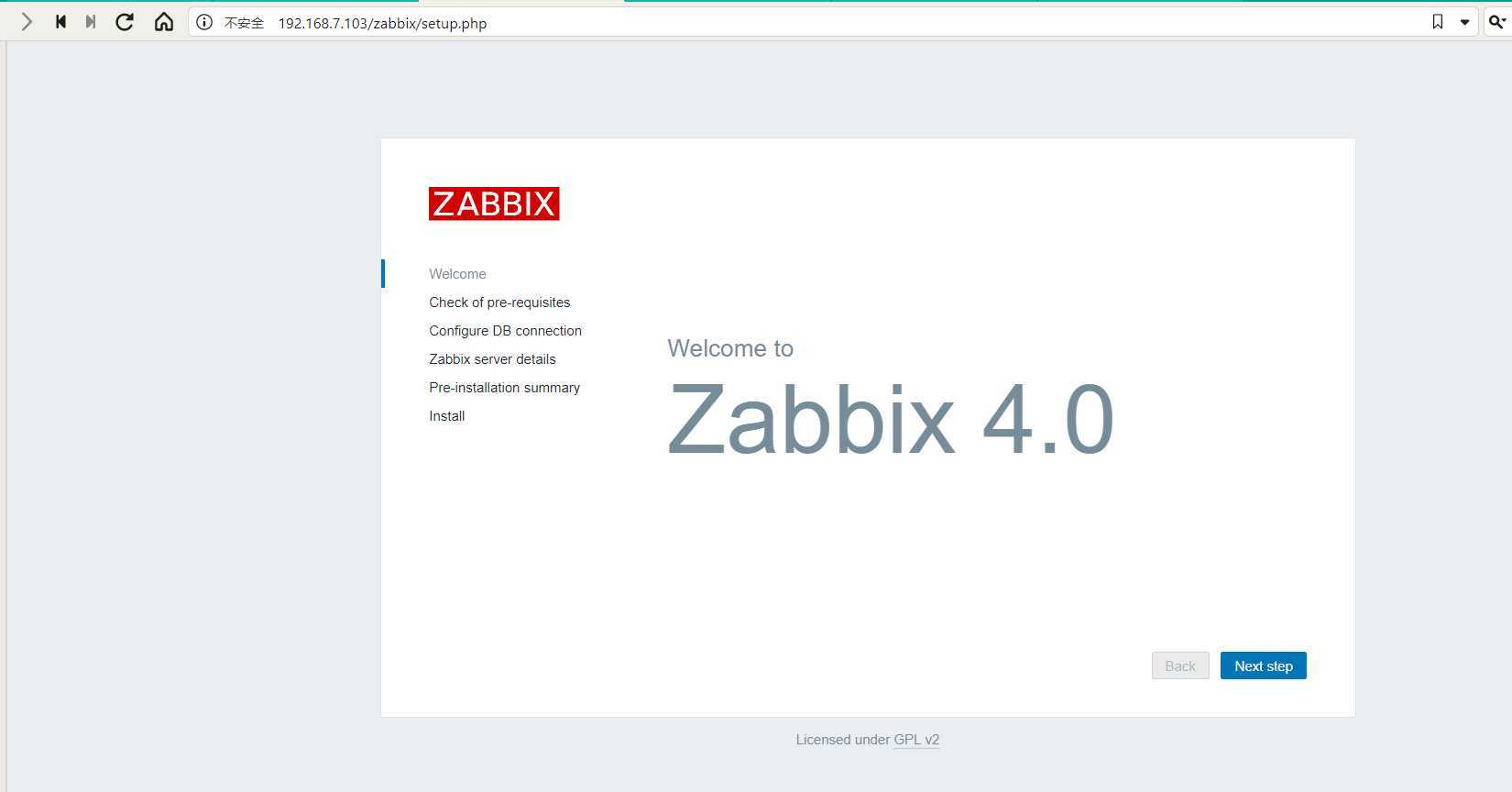Click the Back button
Viewport: 1512px width, 792px height.
point(1180,665)
